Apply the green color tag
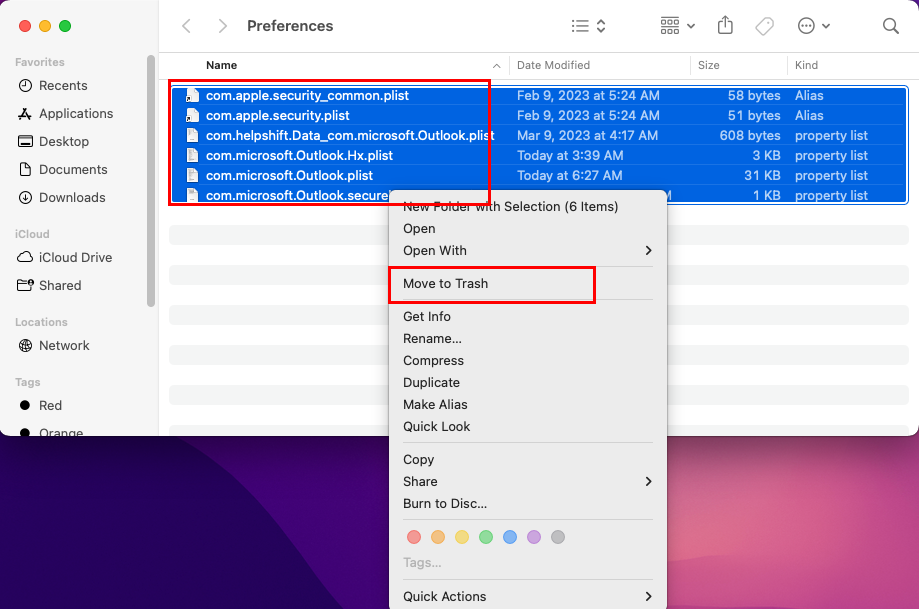The height and width of the screenshot is (609, 919). [486, 537]
